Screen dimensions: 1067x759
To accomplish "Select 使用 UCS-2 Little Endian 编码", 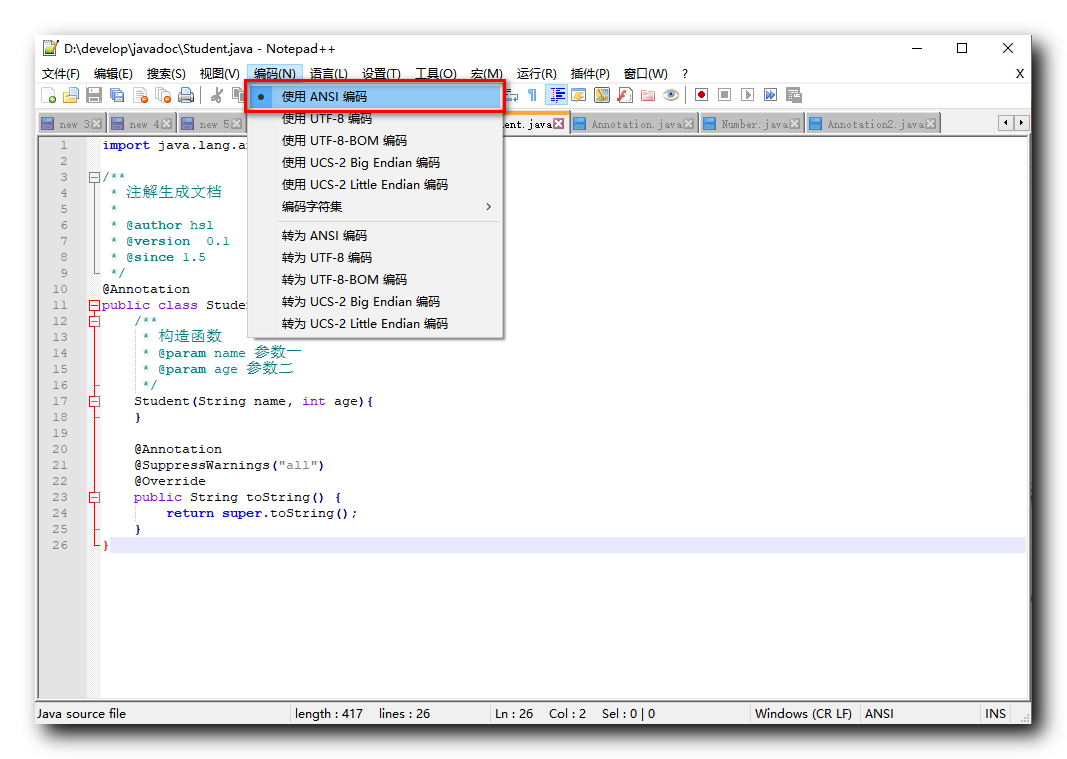I will (375, 184).
